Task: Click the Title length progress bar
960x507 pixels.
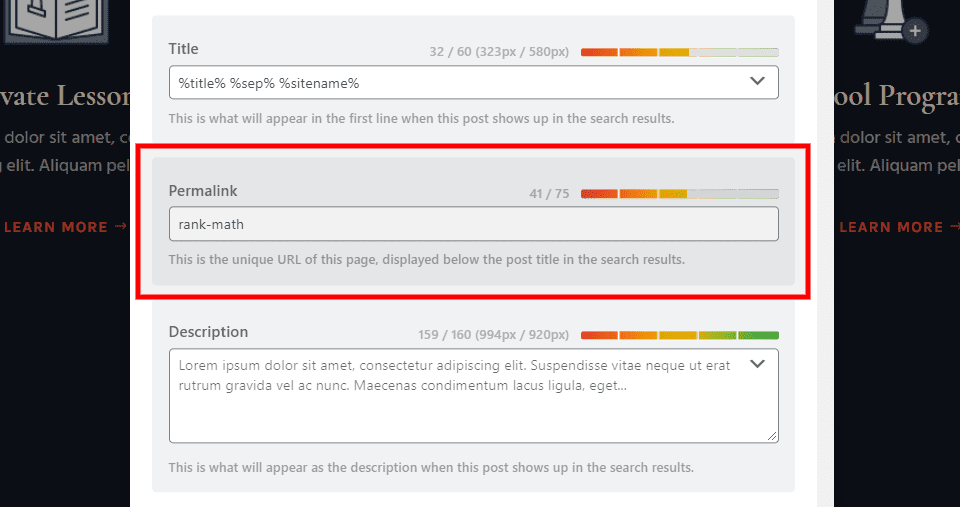Action: click(679, 52)
